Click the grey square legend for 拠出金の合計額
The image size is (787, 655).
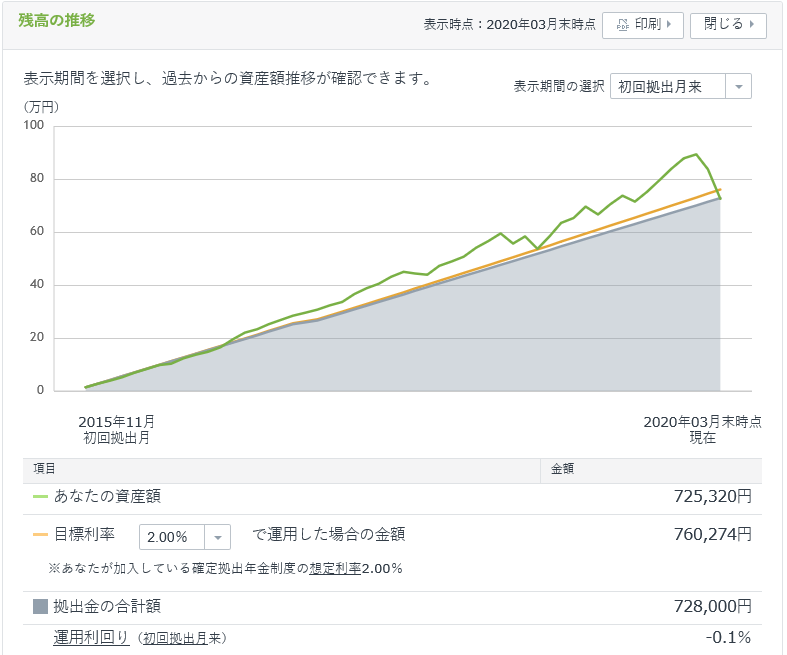(x=40, y=606)
